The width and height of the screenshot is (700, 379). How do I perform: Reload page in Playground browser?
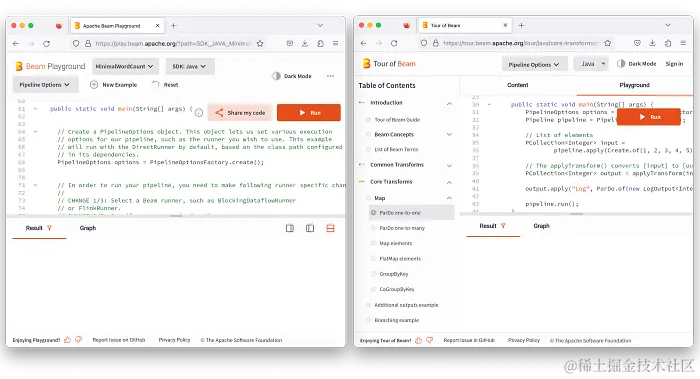(46, 43)
